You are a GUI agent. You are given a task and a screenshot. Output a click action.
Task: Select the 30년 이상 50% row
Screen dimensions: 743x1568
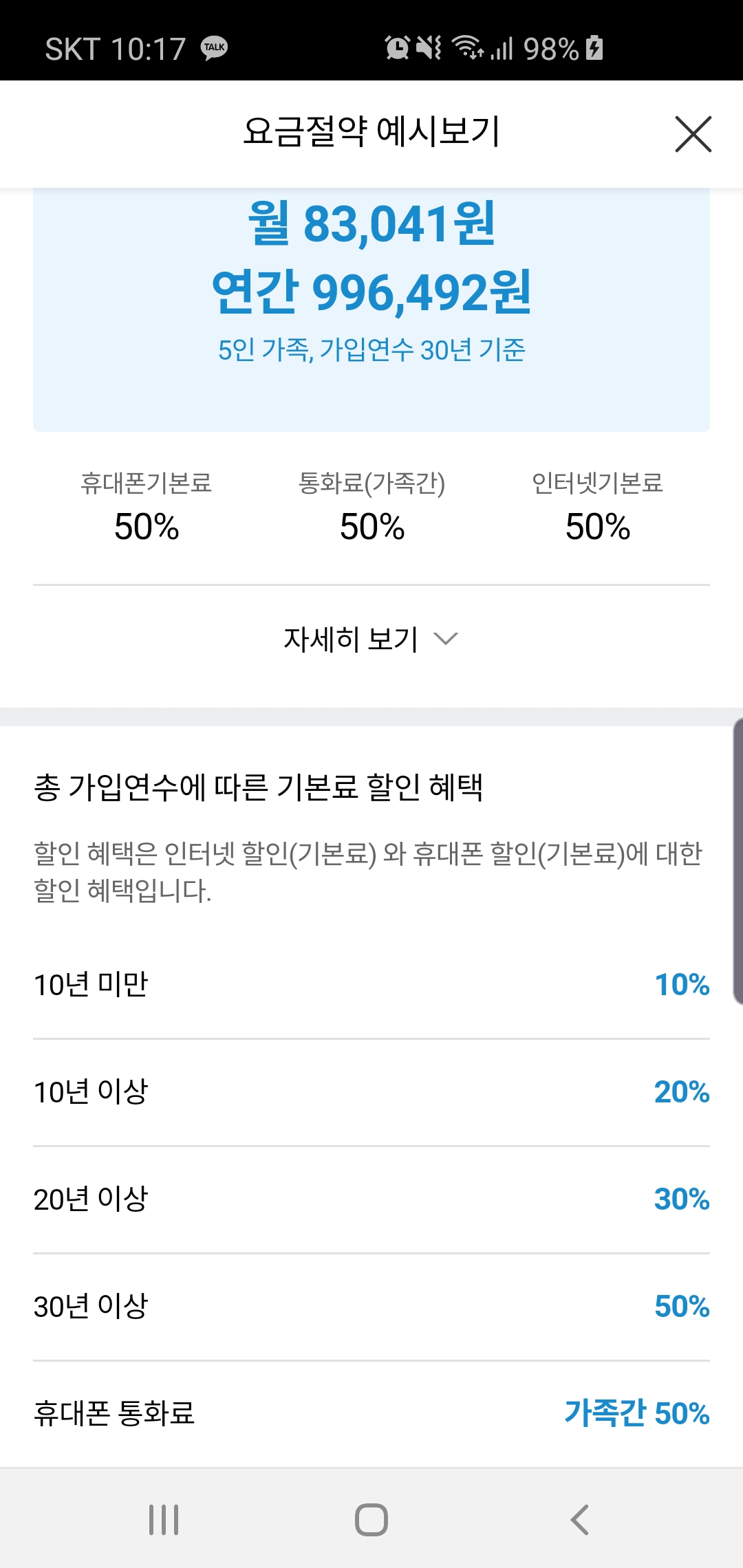[x=371, y=1307]
